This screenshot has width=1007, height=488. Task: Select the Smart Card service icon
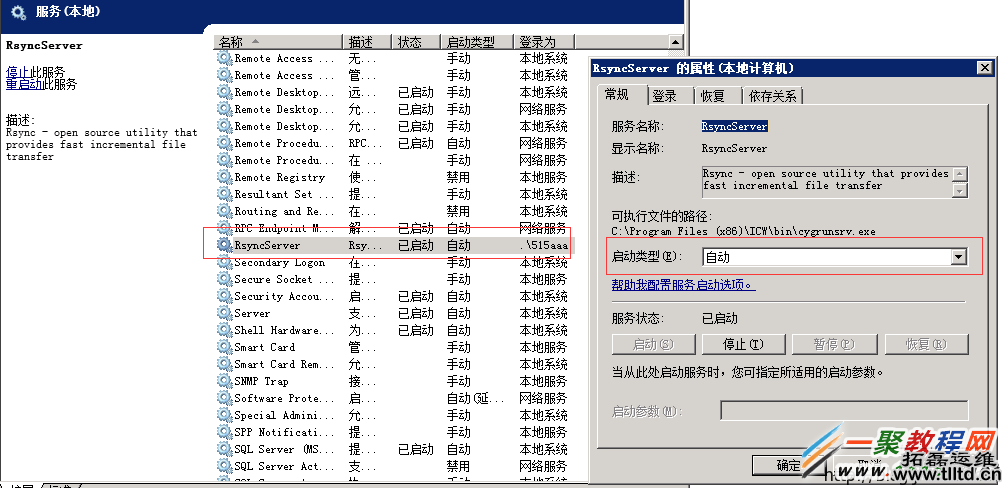click(225, 347)
